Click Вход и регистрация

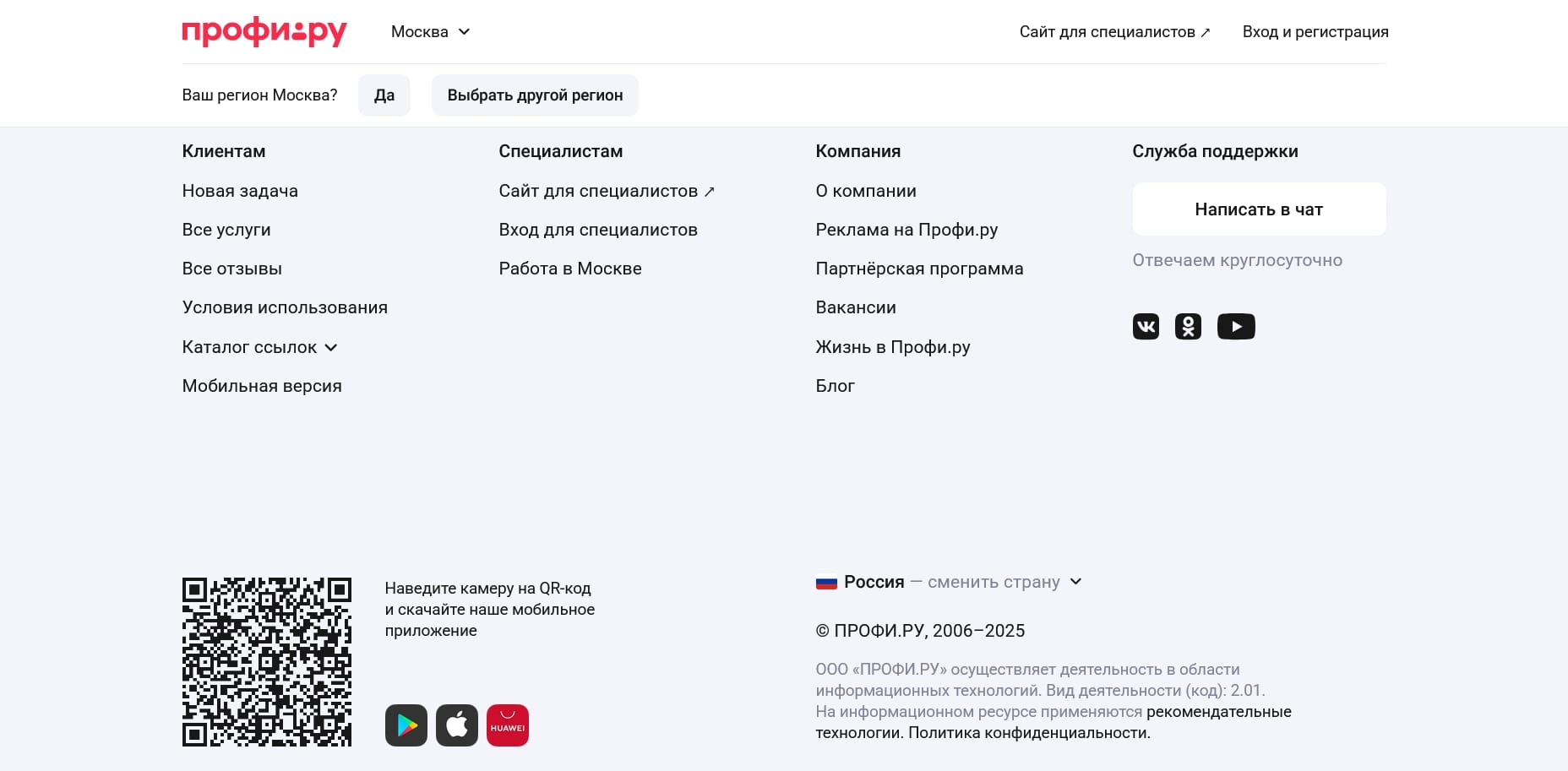[x=1315, y=31]
